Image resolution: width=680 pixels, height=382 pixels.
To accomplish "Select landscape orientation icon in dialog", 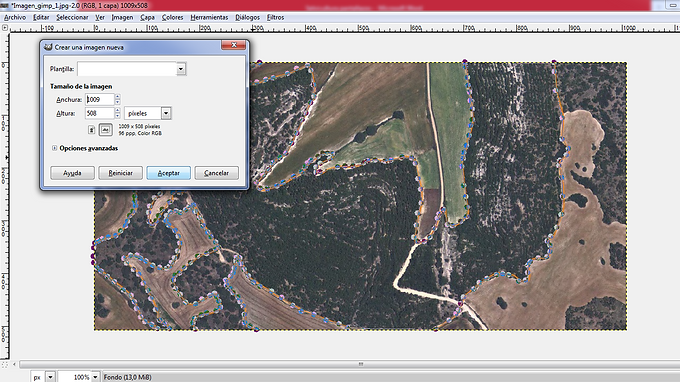I will click(105, 130).
